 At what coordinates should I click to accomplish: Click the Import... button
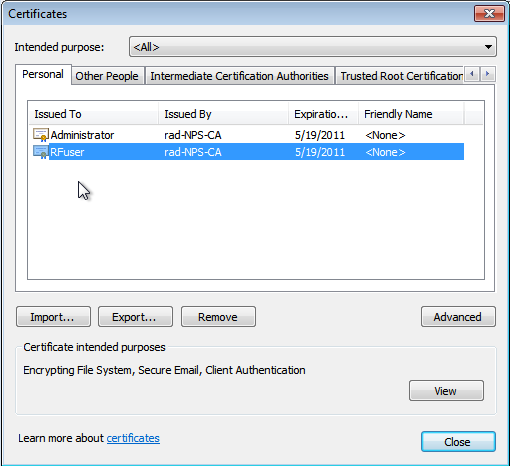pyautogui.click(x=53, y=317)
